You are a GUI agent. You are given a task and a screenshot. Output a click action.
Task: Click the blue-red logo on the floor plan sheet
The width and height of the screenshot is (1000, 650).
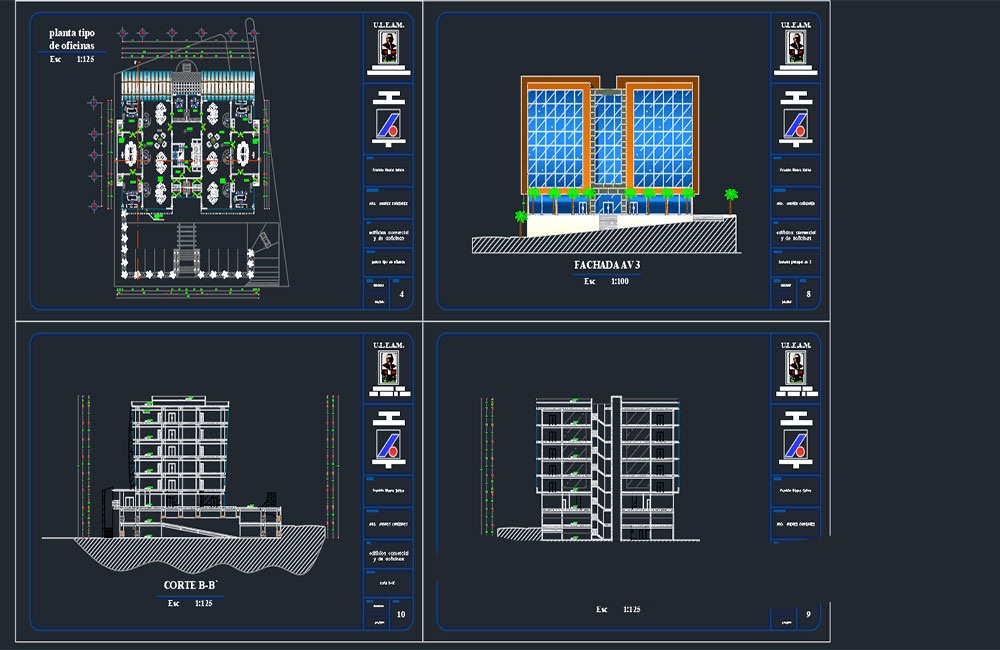(x=388, y=123)
